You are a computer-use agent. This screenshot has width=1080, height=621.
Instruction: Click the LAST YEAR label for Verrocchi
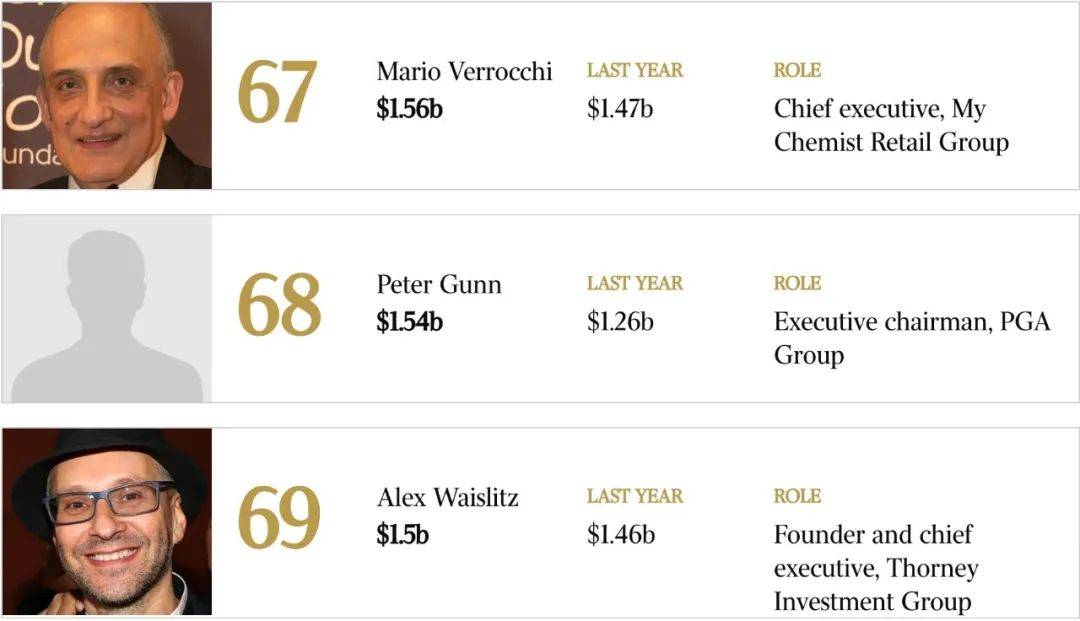point(635,70)
